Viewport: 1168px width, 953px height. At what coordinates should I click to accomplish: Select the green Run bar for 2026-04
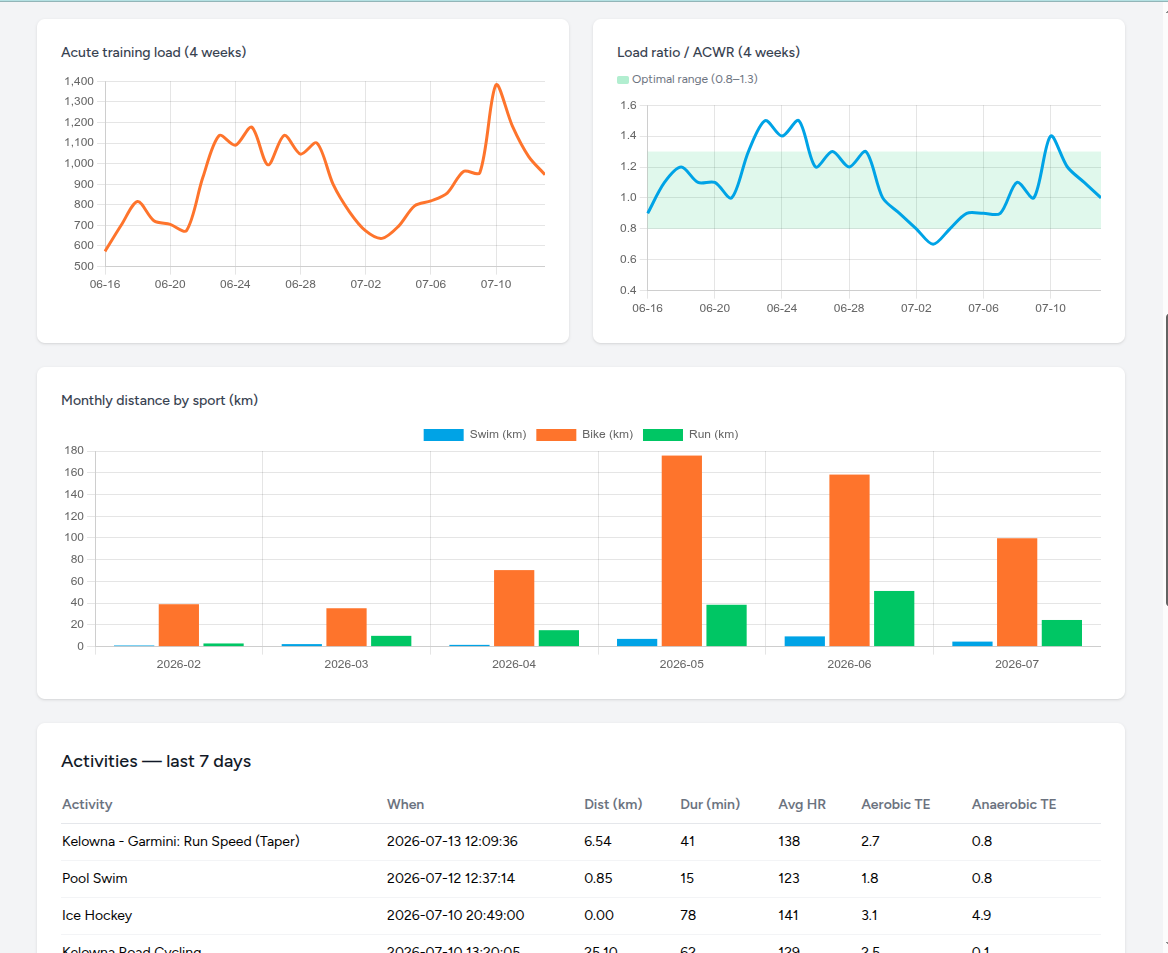[x=559, y=639]
